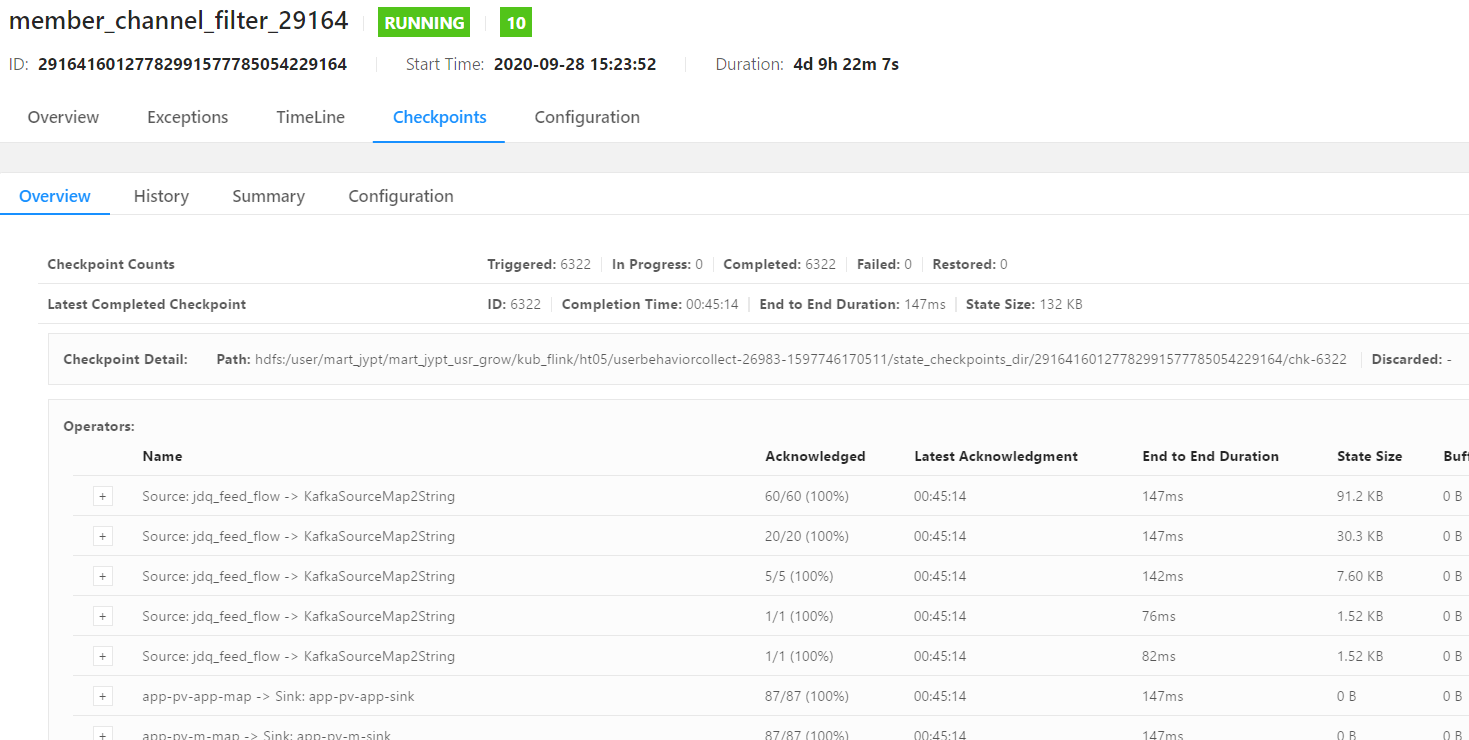The height and width of the screenshot is (740, 1469).
Task: Expand the source operator with 76ms duration
Action: (102, 615)
